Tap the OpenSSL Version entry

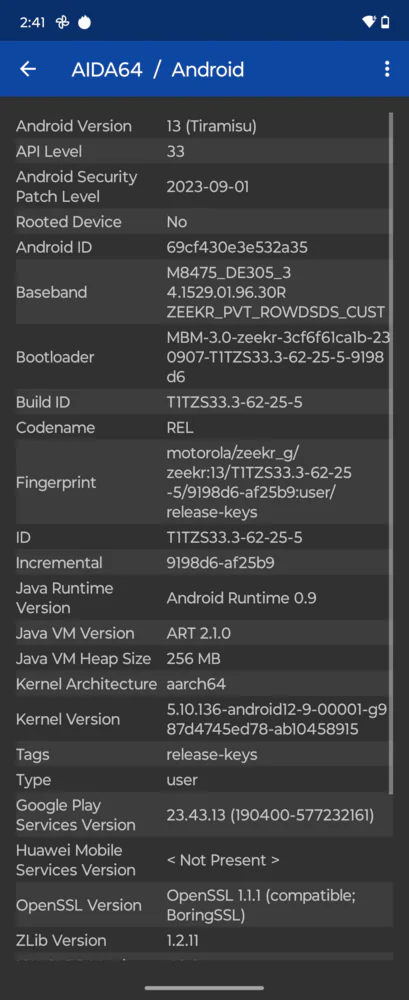click(201, 905)
